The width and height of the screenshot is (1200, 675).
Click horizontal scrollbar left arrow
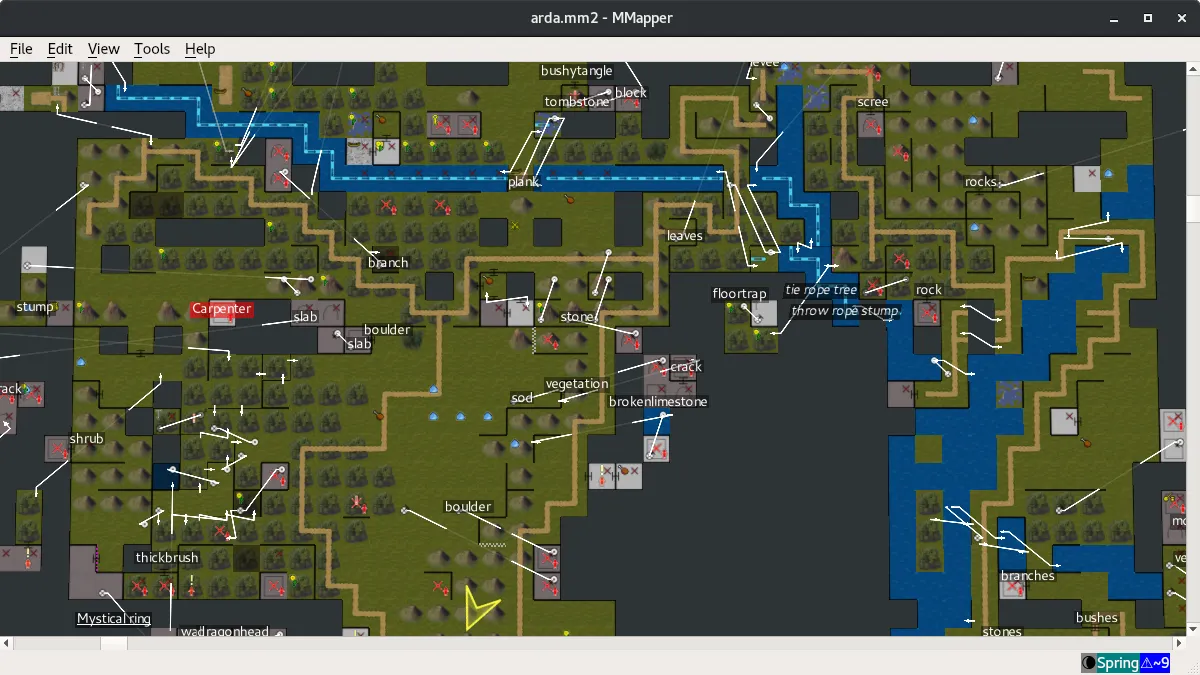[x=6, y=642]
